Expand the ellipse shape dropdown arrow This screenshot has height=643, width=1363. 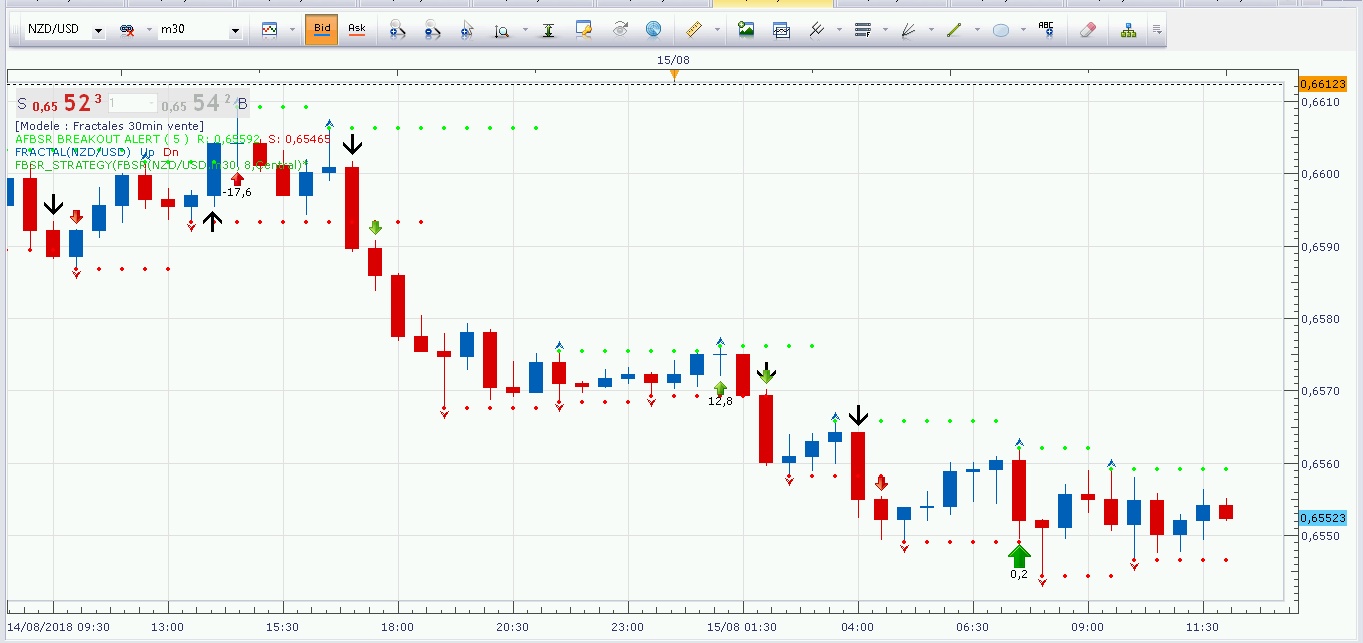click(x=1023, y=30)
